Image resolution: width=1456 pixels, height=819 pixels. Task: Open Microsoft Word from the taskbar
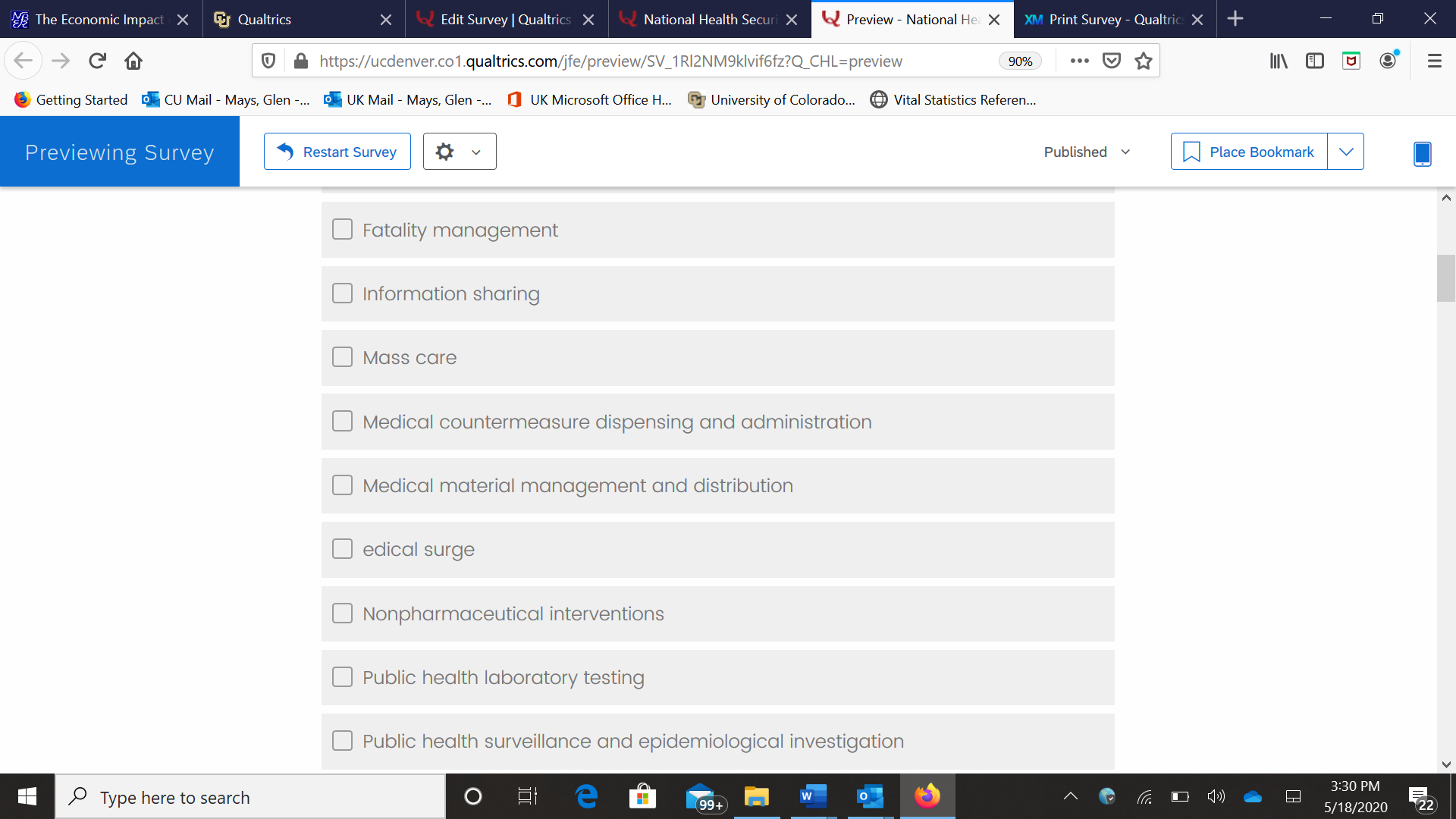[x=812, y=796]
